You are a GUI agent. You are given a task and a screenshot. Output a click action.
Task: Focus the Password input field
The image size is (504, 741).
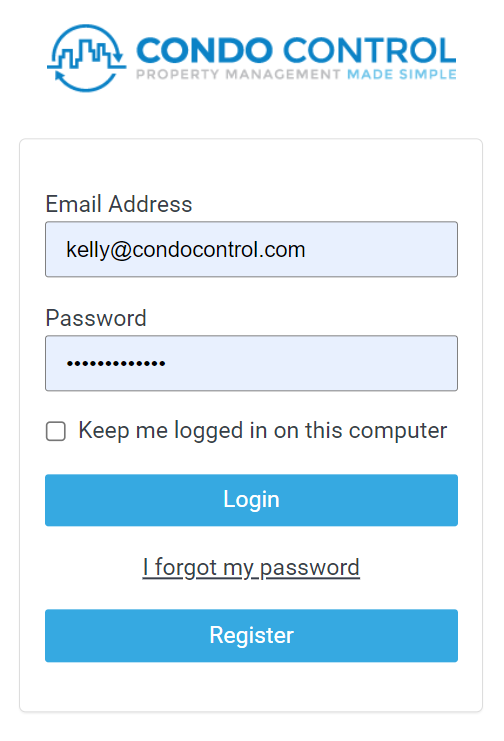(252, 363)
